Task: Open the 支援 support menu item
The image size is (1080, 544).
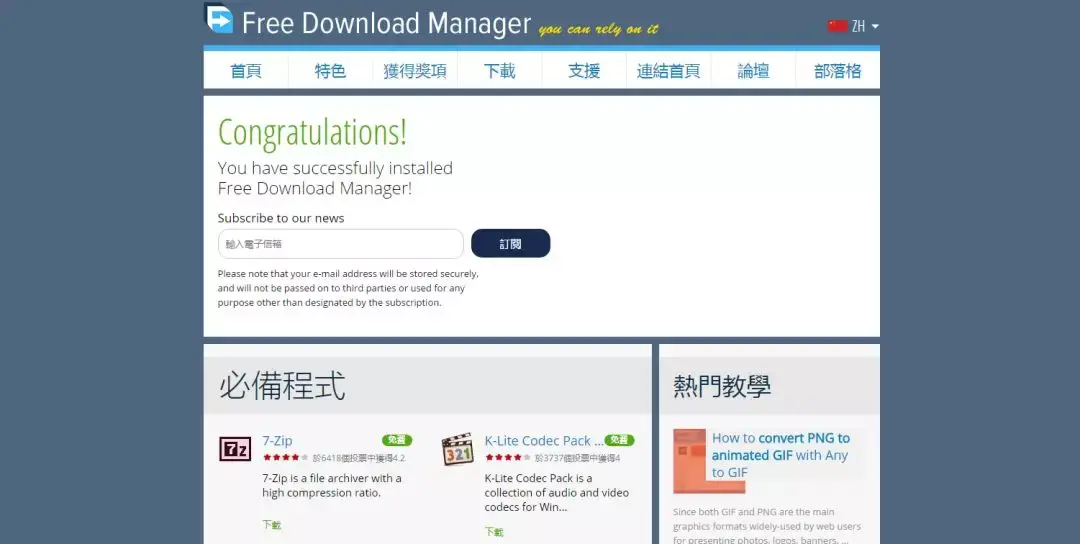Action: pyautogui.click(x=584, y=71)
